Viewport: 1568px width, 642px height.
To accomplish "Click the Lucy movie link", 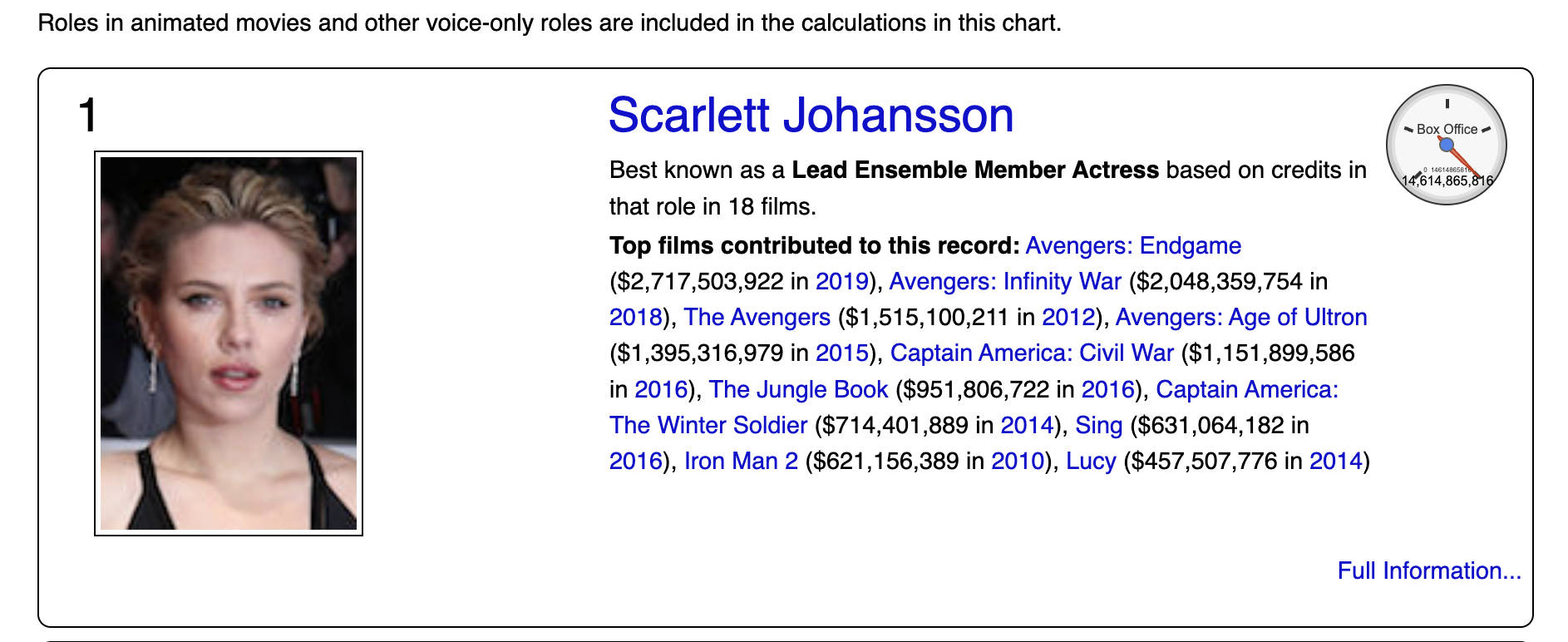I will [1091, 461].
